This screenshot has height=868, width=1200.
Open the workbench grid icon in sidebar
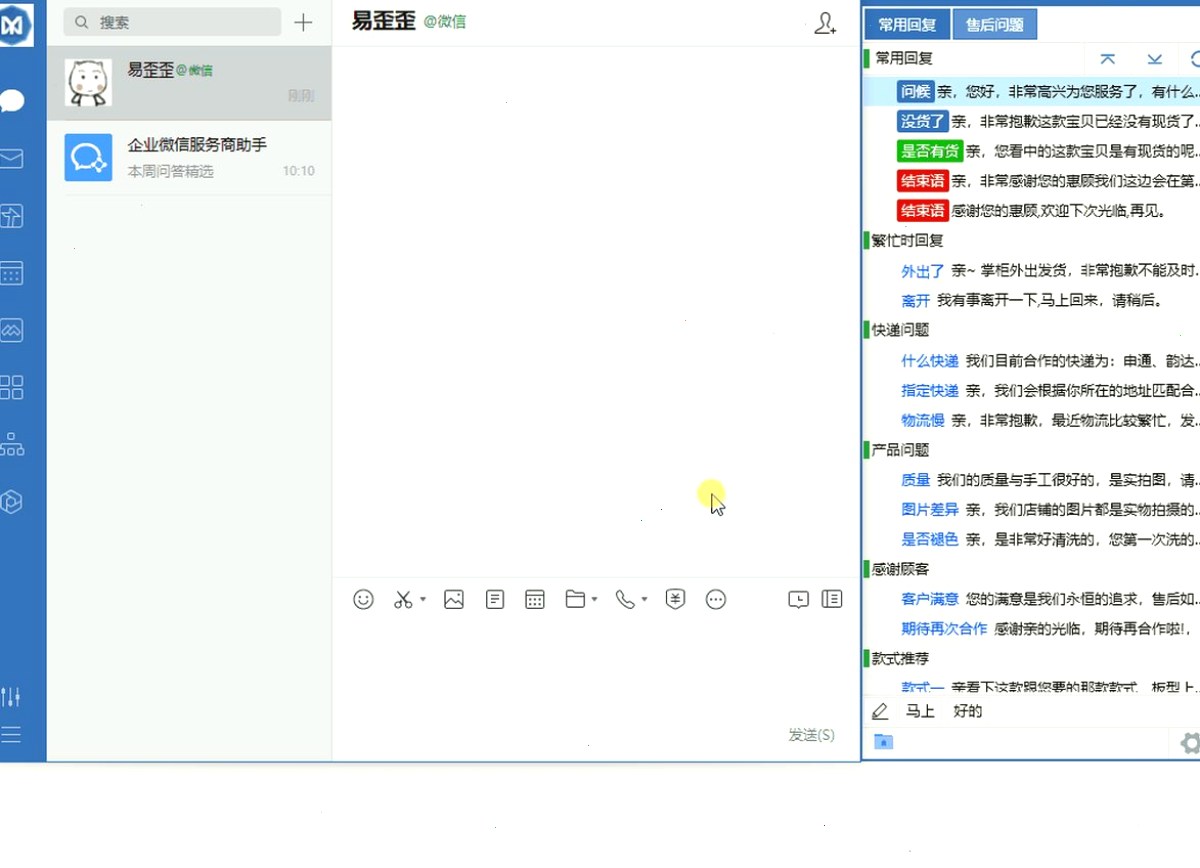coord(12,387)
